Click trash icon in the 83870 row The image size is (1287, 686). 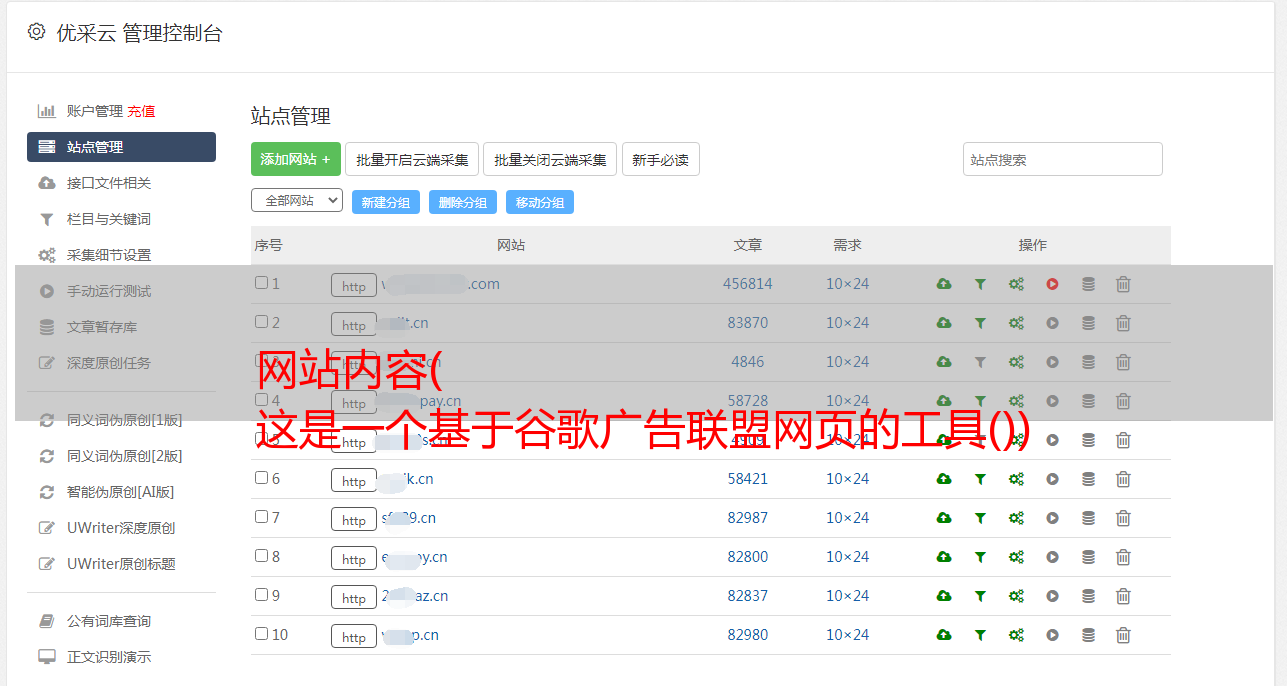coord(1123,323)
